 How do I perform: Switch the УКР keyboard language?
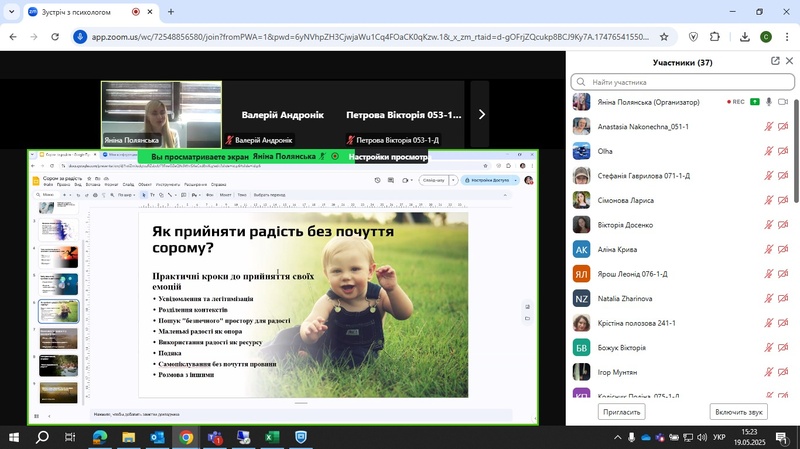coord(719,437)
